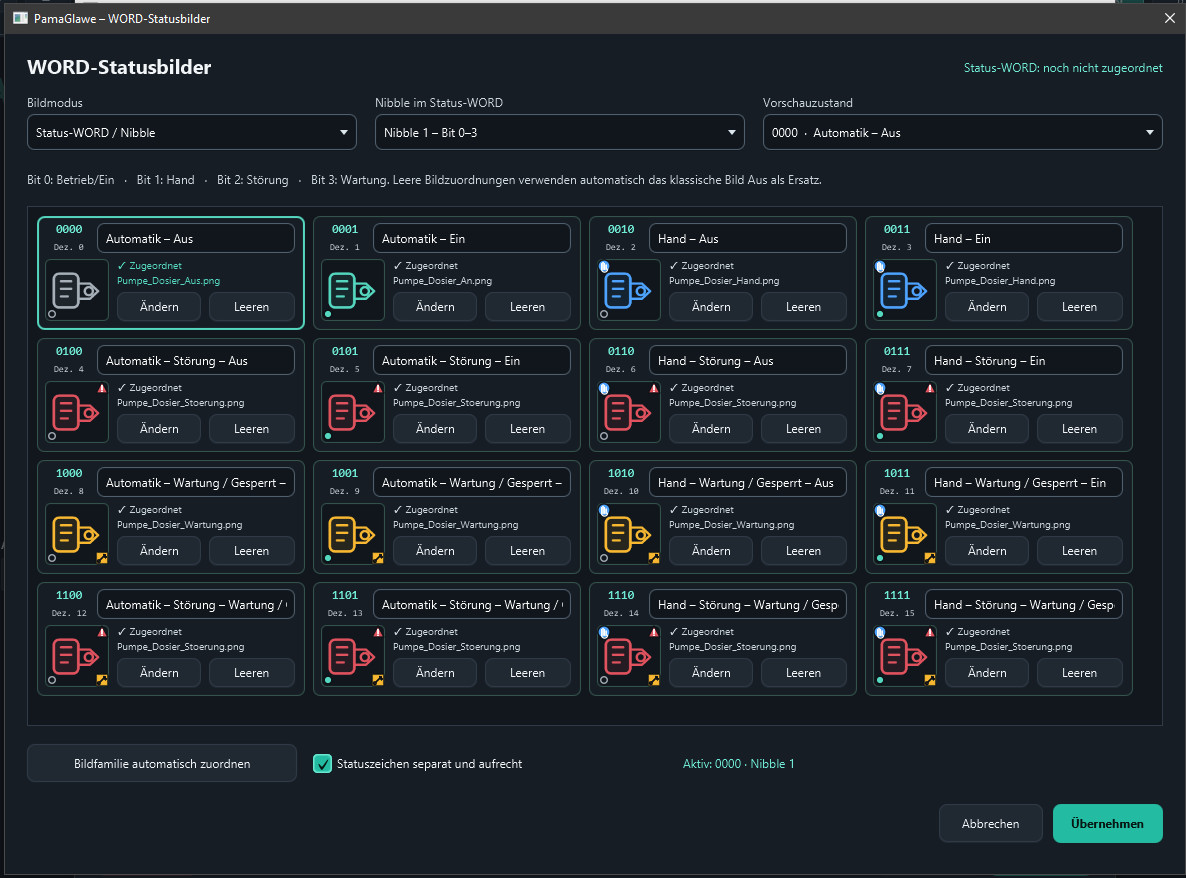The height and width of the screenshot is (878, 1186).
Task: Click 'Status-WORD: noch nicht zugeordnet' text
Action: [x=1063, y=68]
